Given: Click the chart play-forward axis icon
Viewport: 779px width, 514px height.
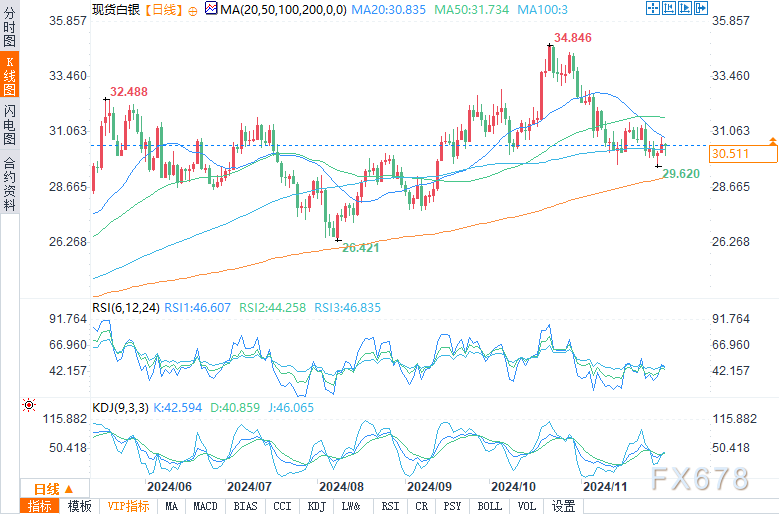Looking at the screenshot, I should point(685,8).
